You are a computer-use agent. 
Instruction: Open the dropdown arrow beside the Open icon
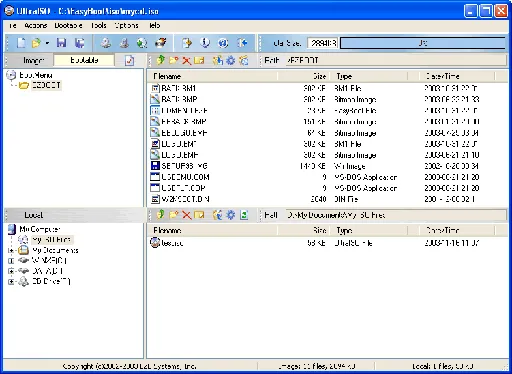(47, 43)
